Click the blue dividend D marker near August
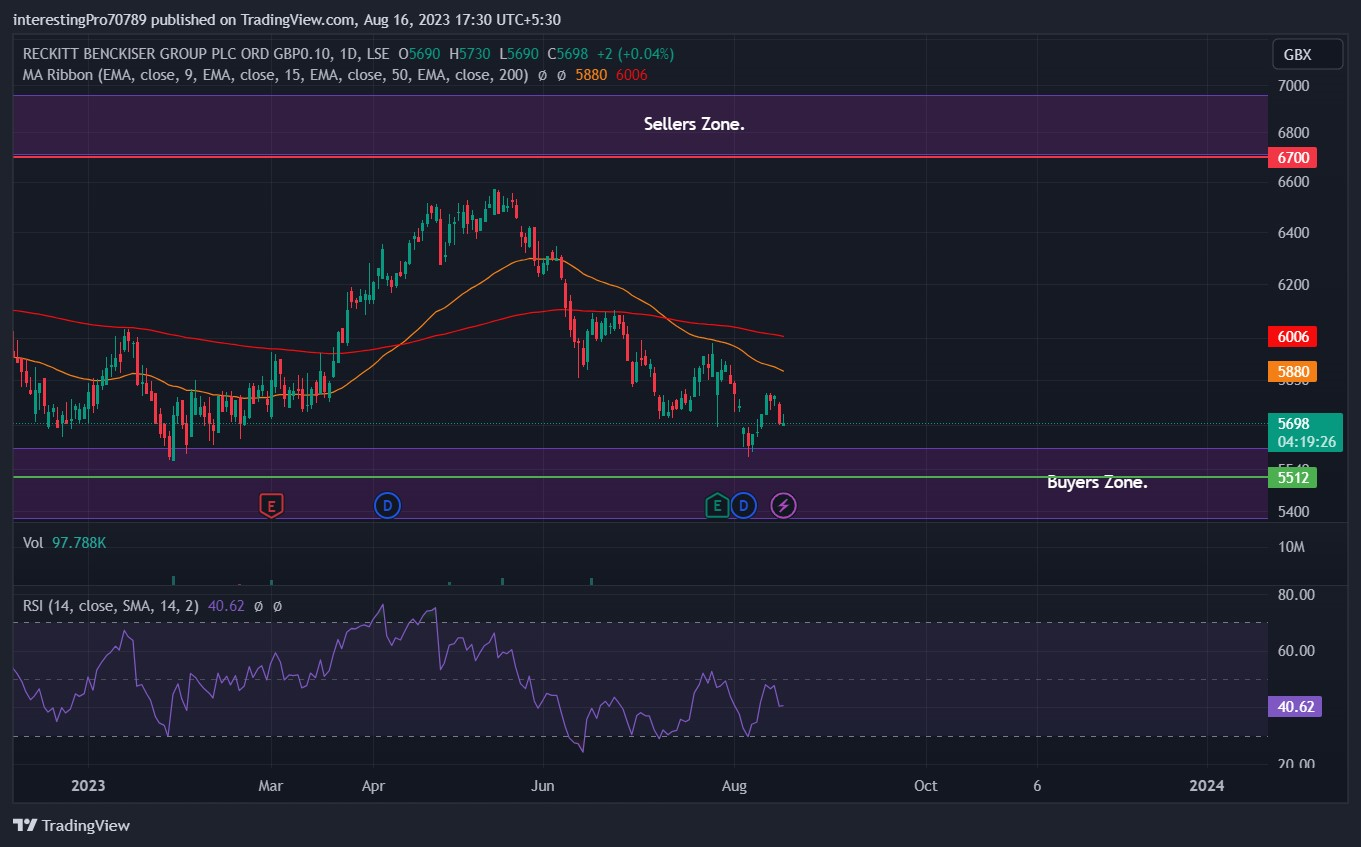The width and height of the screenshot is (1361, 847). point(743,505)
